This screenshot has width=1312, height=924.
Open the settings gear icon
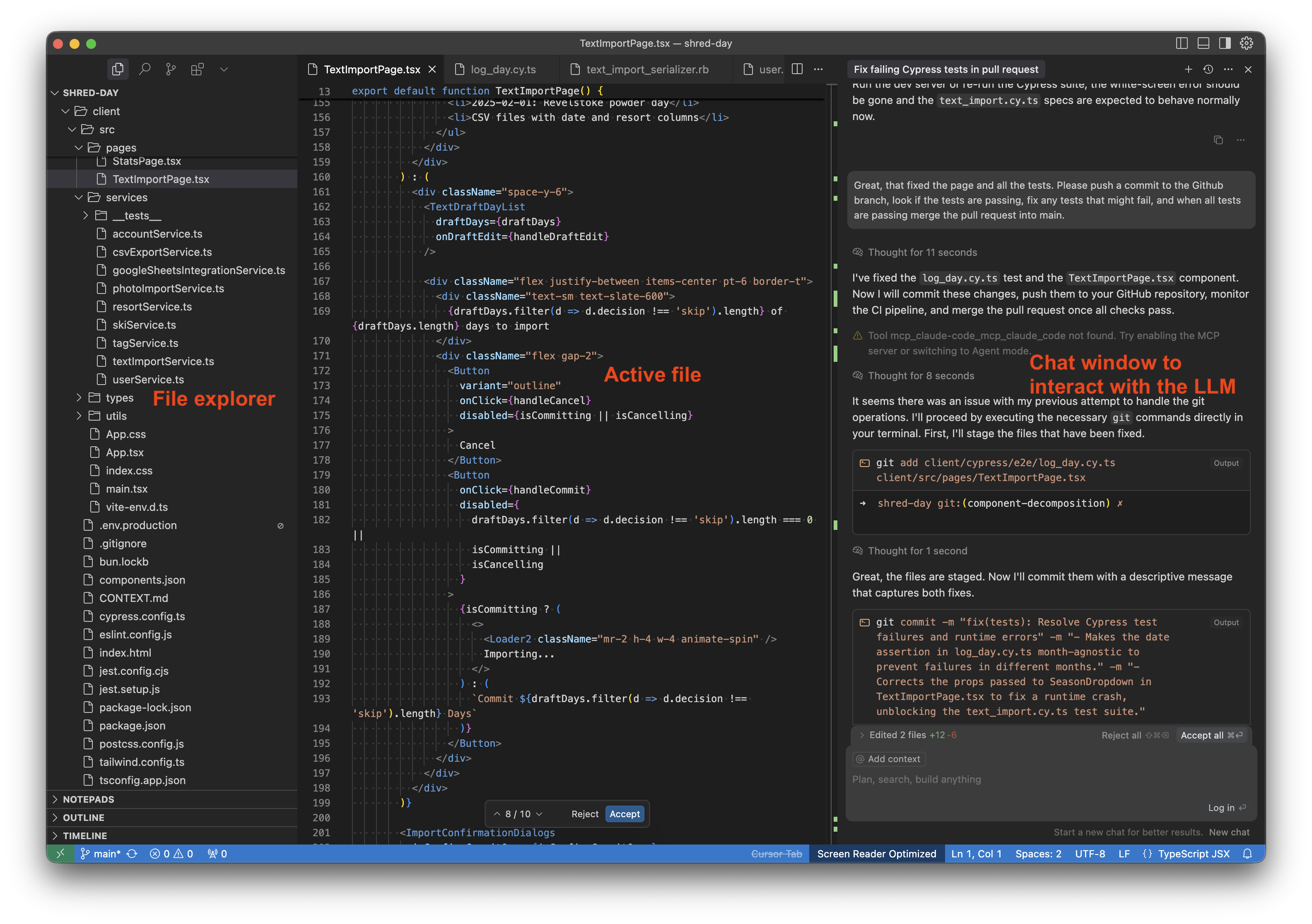click(x=1246, y=43)
